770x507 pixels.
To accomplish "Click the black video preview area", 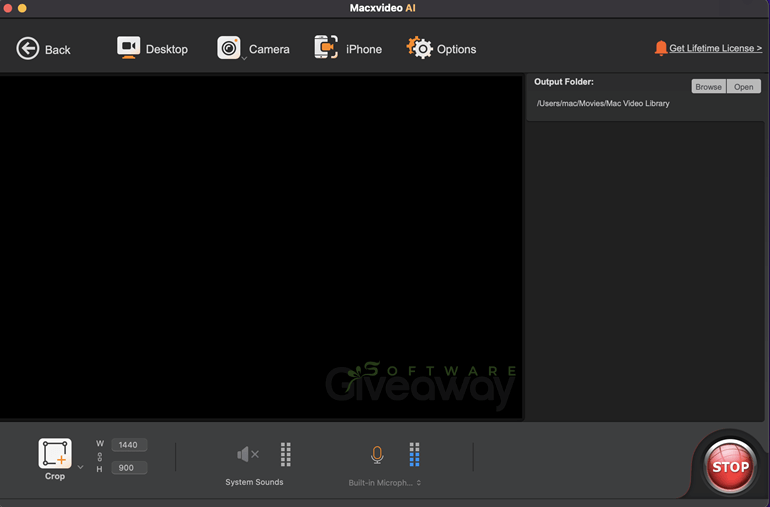I will [x=261, y=247].
